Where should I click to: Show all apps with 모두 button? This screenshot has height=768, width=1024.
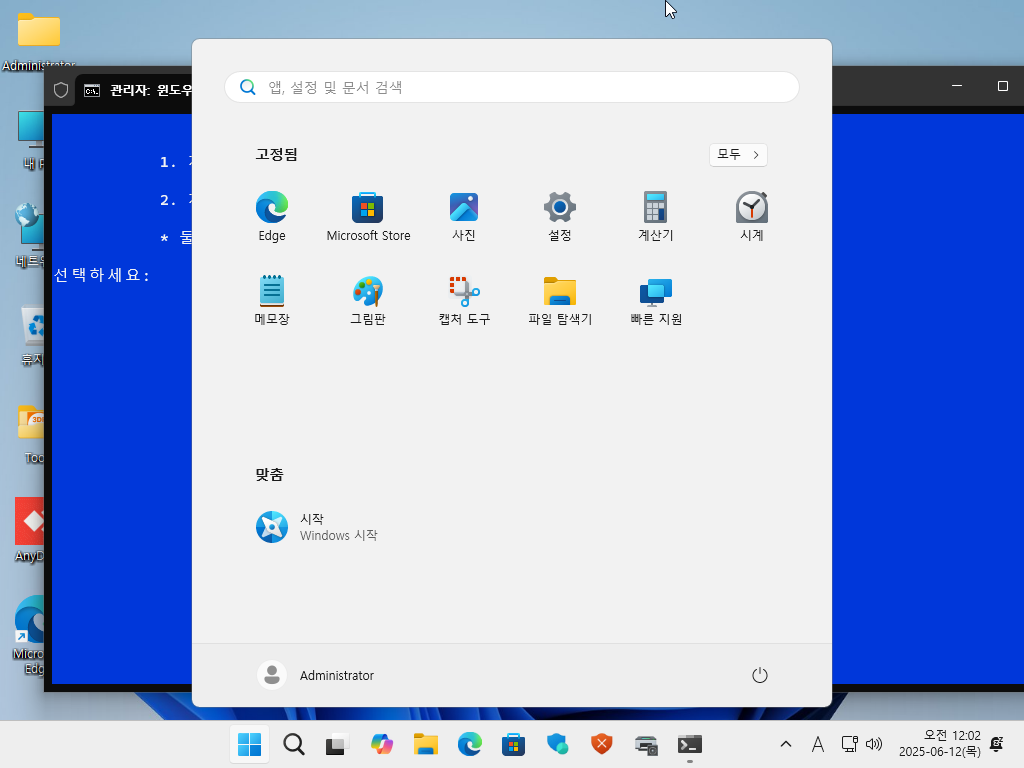point(738,155)
